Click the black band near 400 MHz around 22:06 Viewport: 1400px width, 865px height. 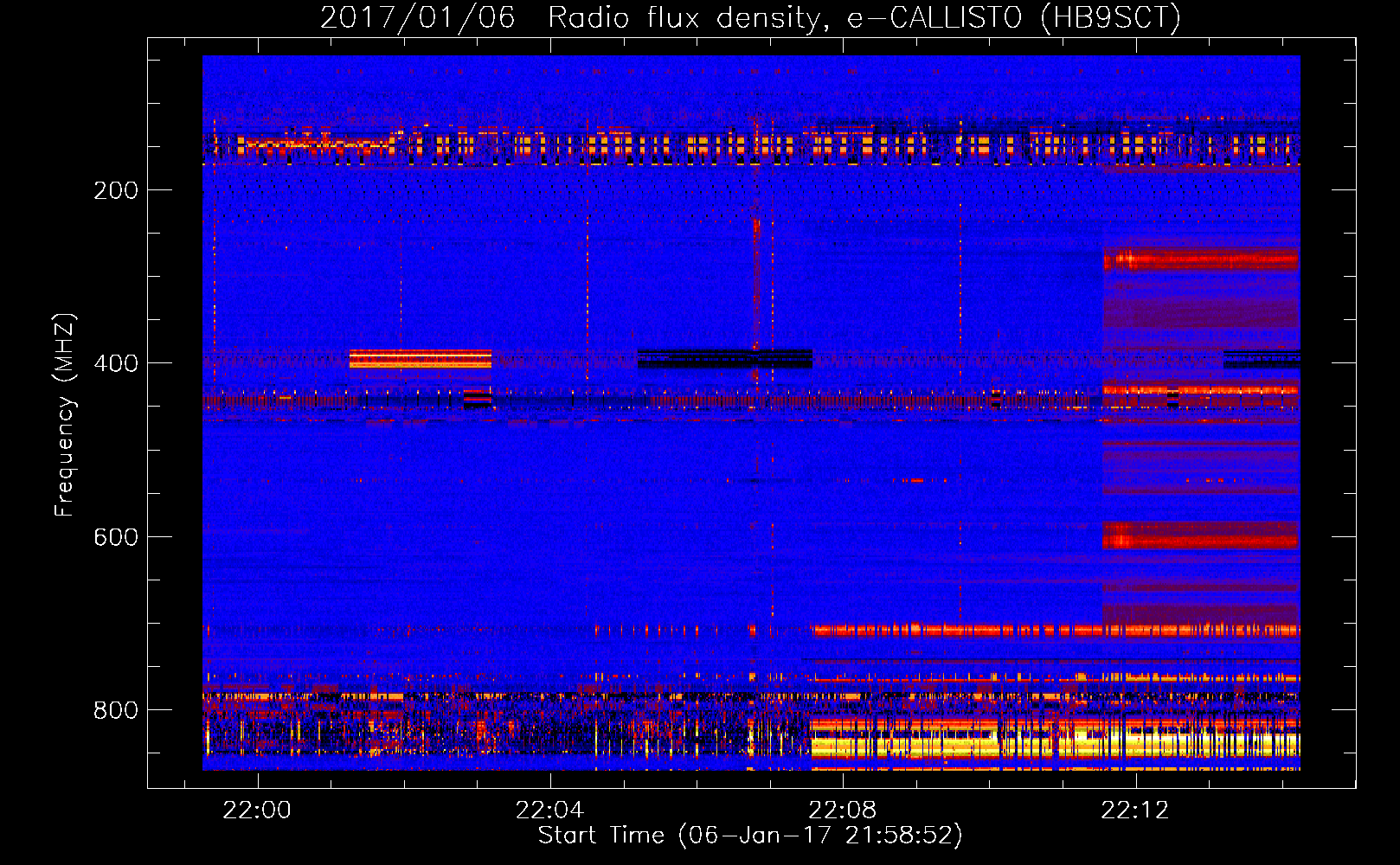(x=725, y=358)
